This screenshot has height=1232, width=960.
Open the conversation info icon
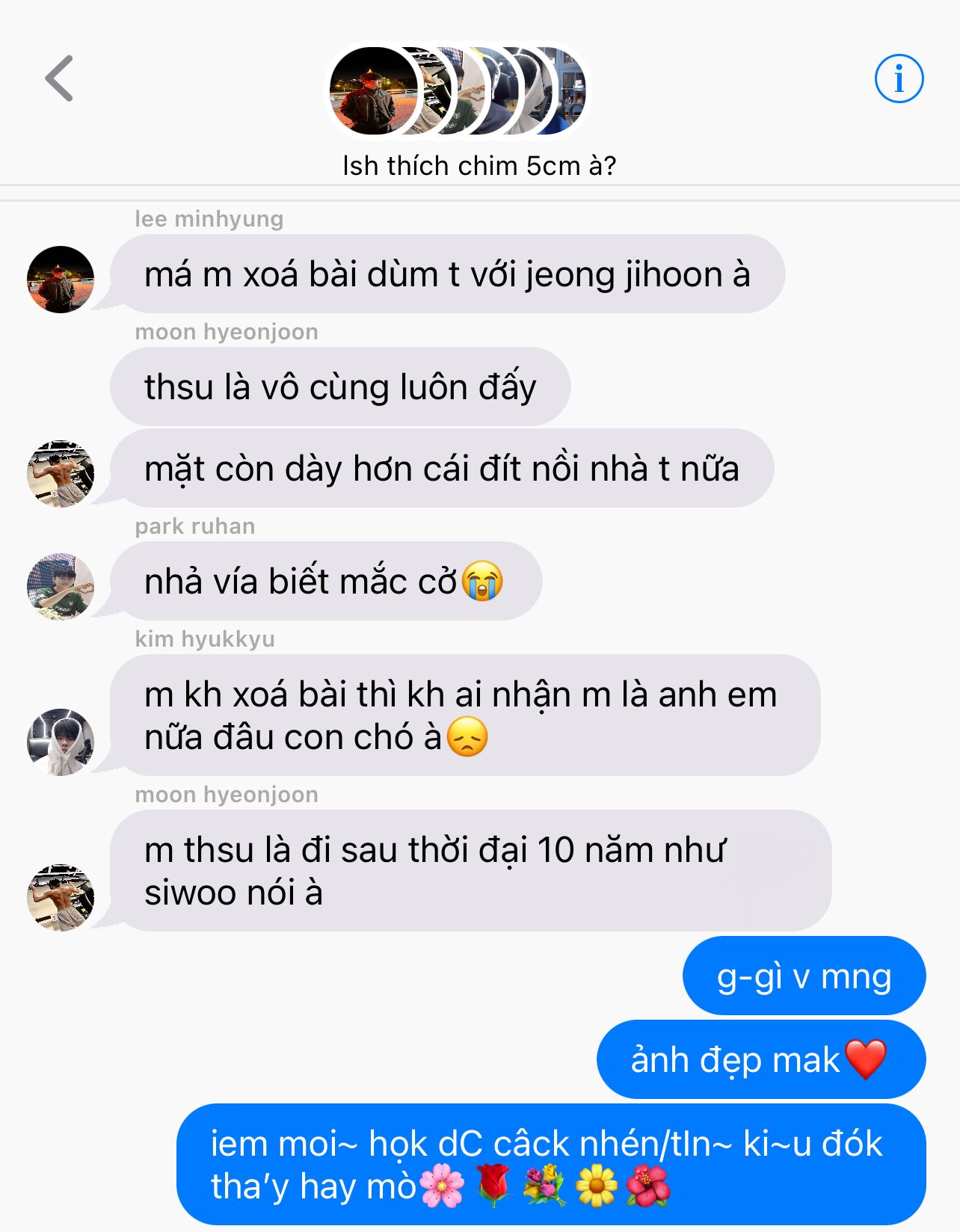899,78
